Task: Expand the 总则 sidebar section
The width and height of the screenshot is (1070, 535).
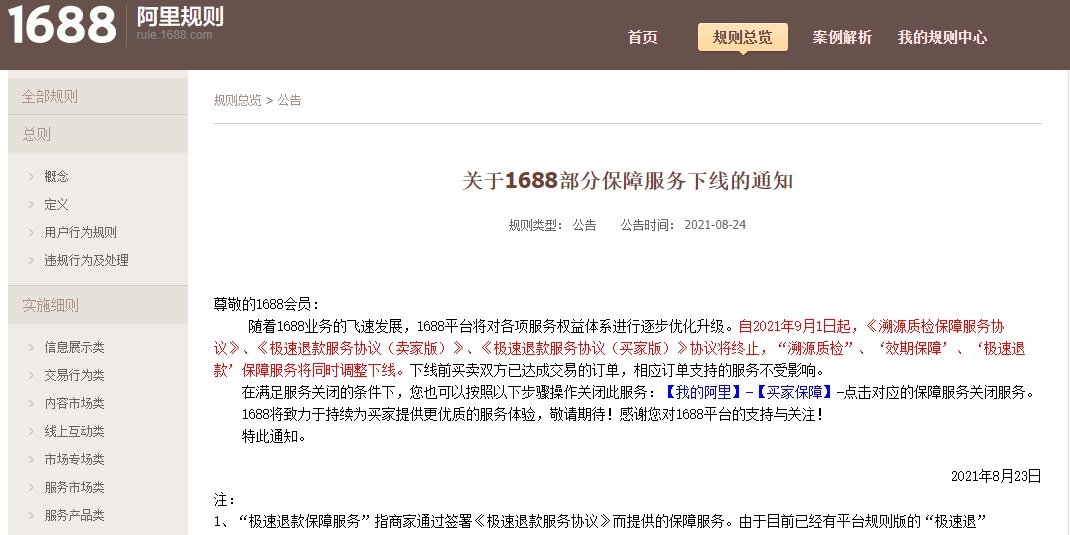Action: (37, 134)
